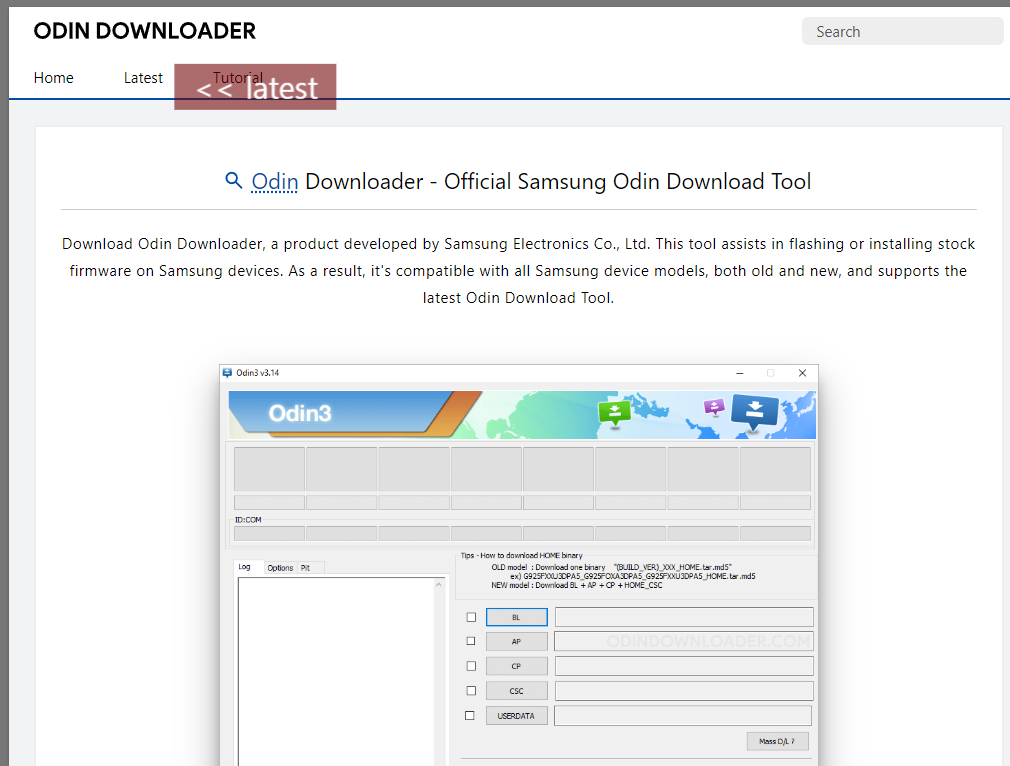Select the Options tab in Odin3
The height and width of the screenshot is (766, 1010).
280,568
